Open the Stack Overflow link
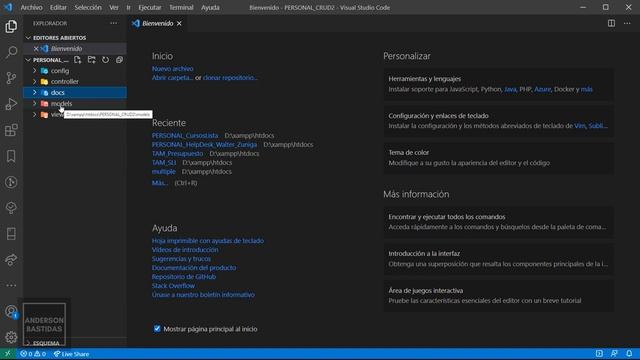This screenshot has height=360, width=640. 173,286
